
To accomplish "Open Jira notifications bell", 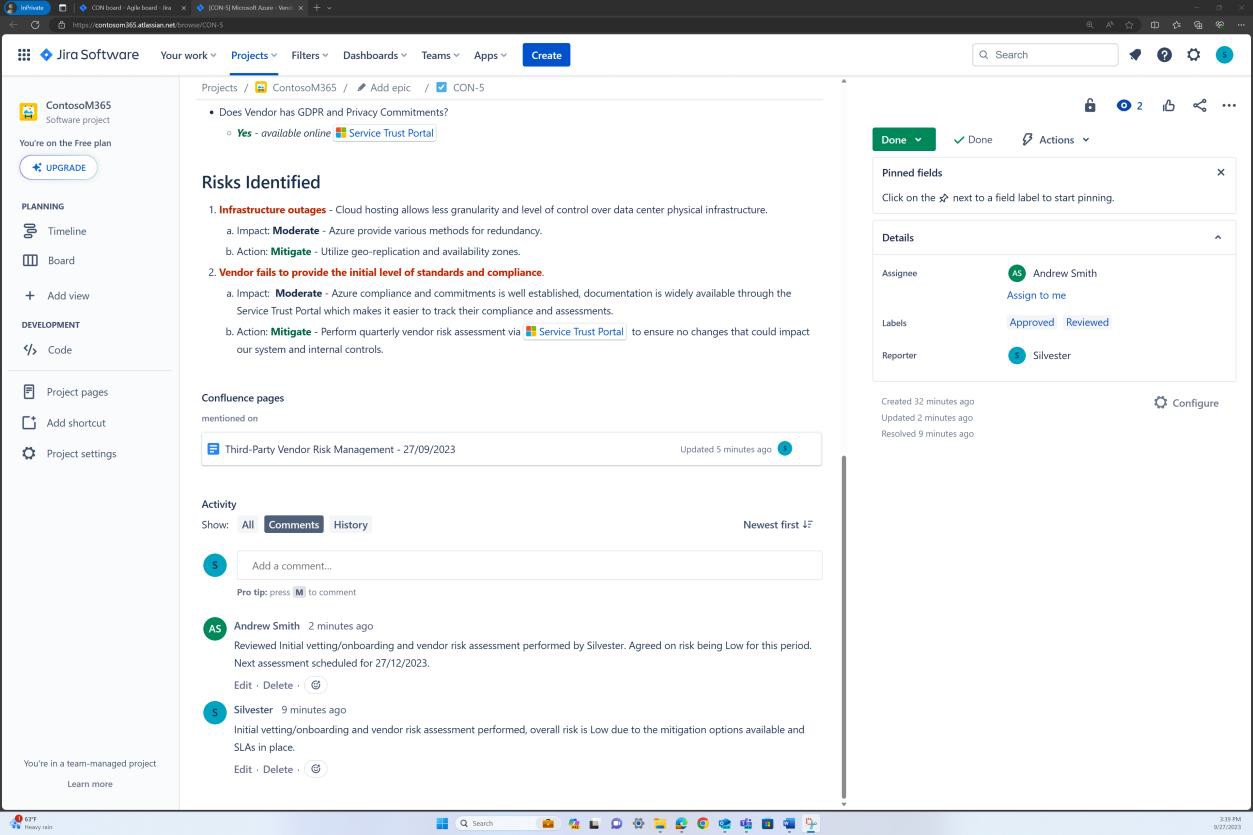I will click(1134, 55).
